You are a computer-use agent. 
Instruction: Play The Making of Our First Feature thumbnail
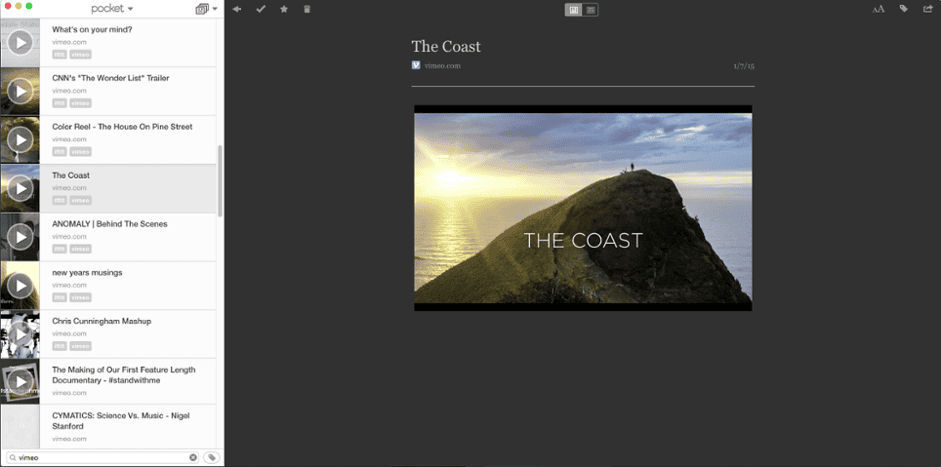pyautogui.click(x=20, y=381)
